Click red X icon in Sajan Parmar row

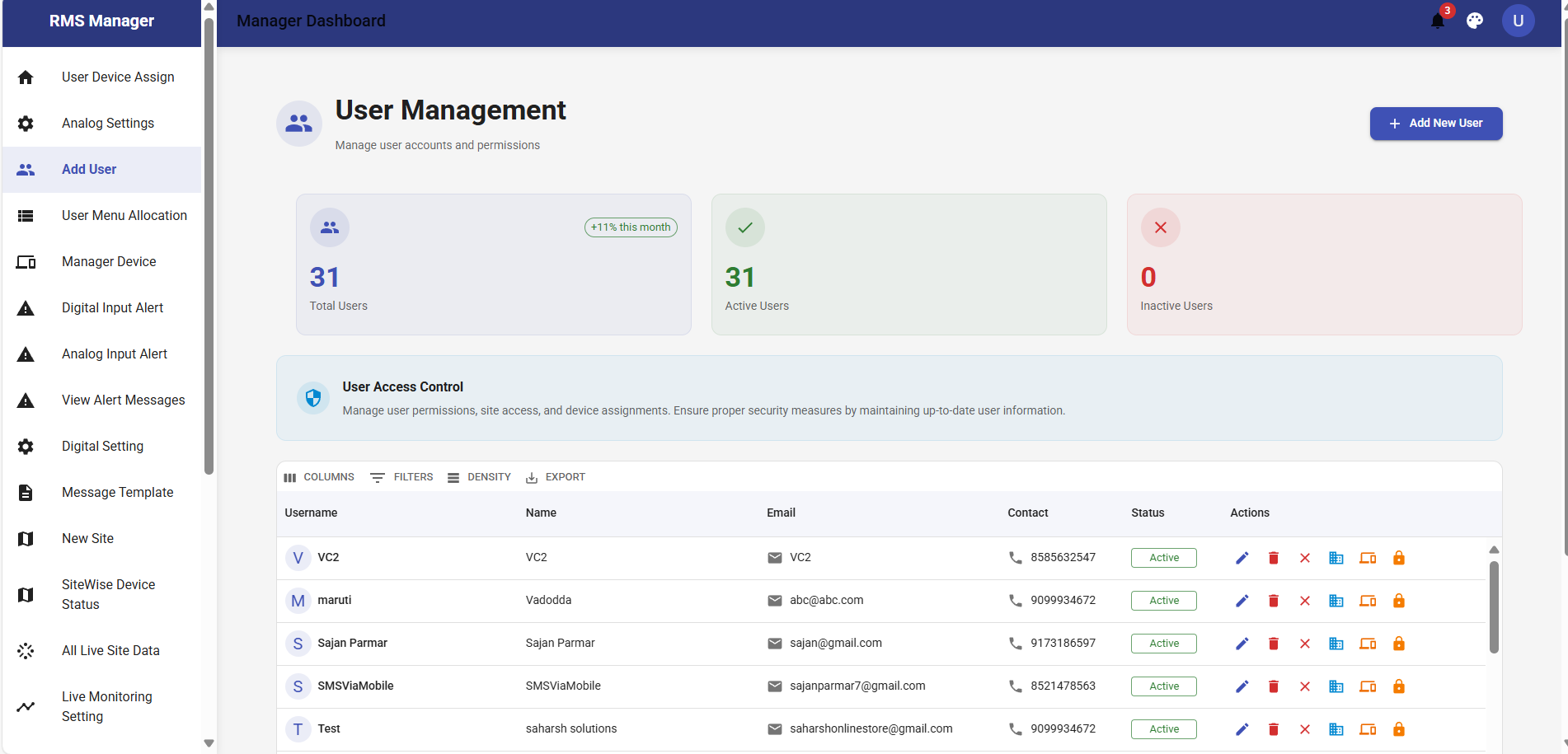(1304, 644)
